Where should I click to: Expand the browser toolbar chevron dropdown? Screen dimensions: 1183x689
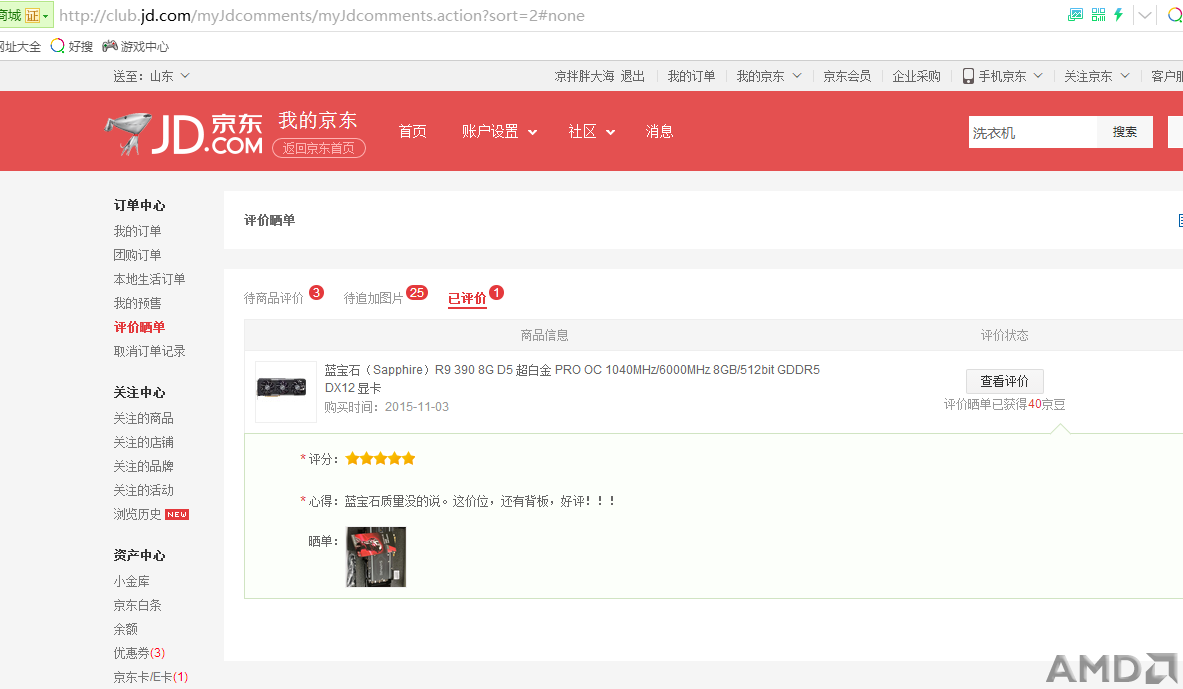coord(1145,15)
